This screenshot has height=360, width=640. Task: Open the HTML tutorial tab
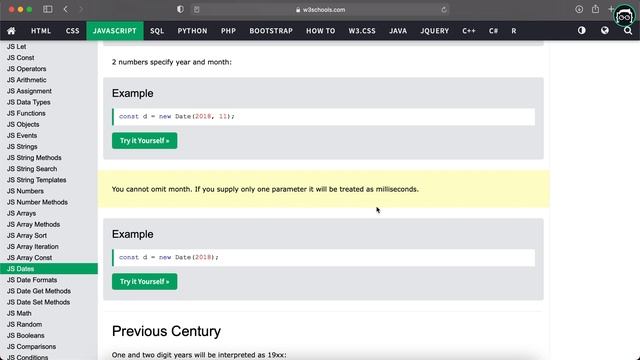[41, 31]
